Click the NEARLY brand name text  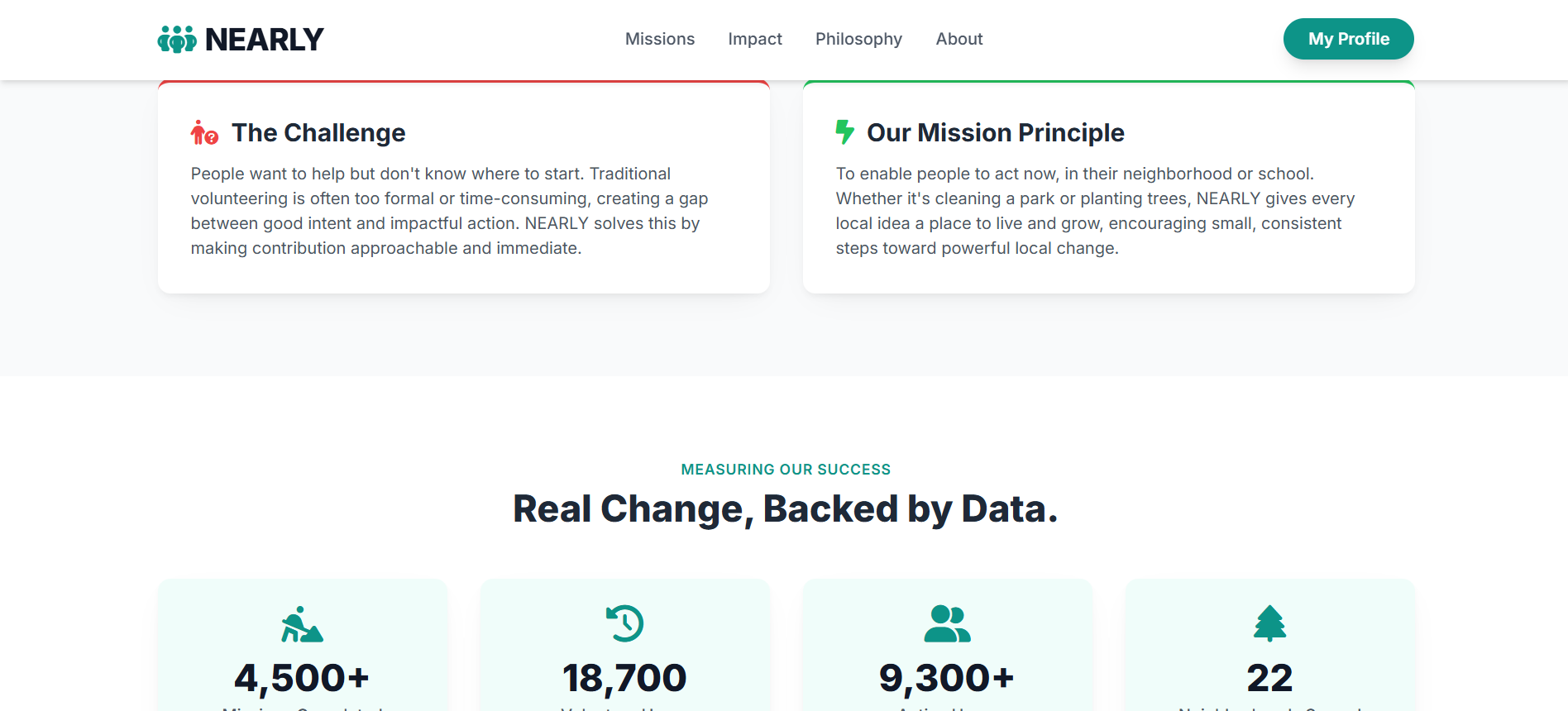[264, 40]
